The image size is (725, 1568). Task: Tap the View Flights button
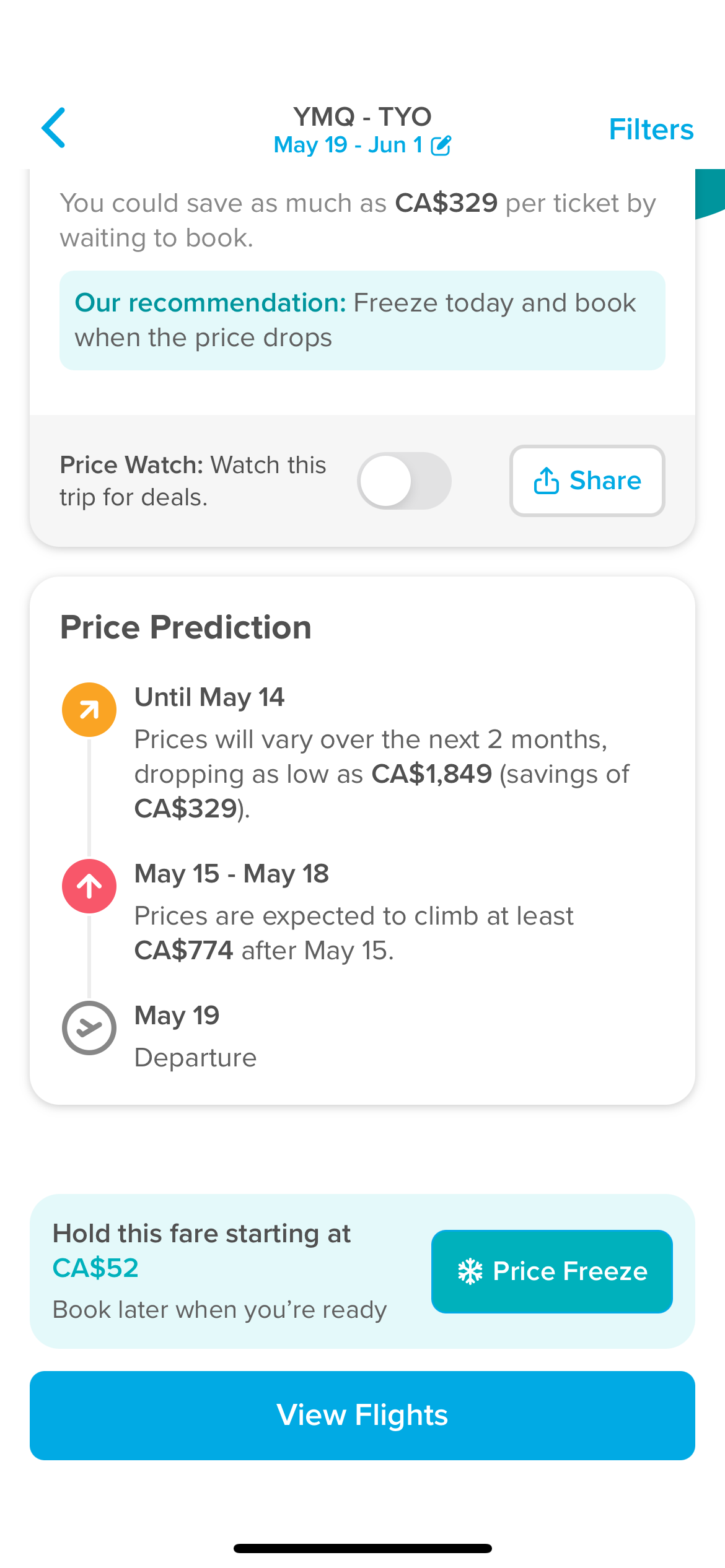pyautogui.click(x=362, y=1415)
